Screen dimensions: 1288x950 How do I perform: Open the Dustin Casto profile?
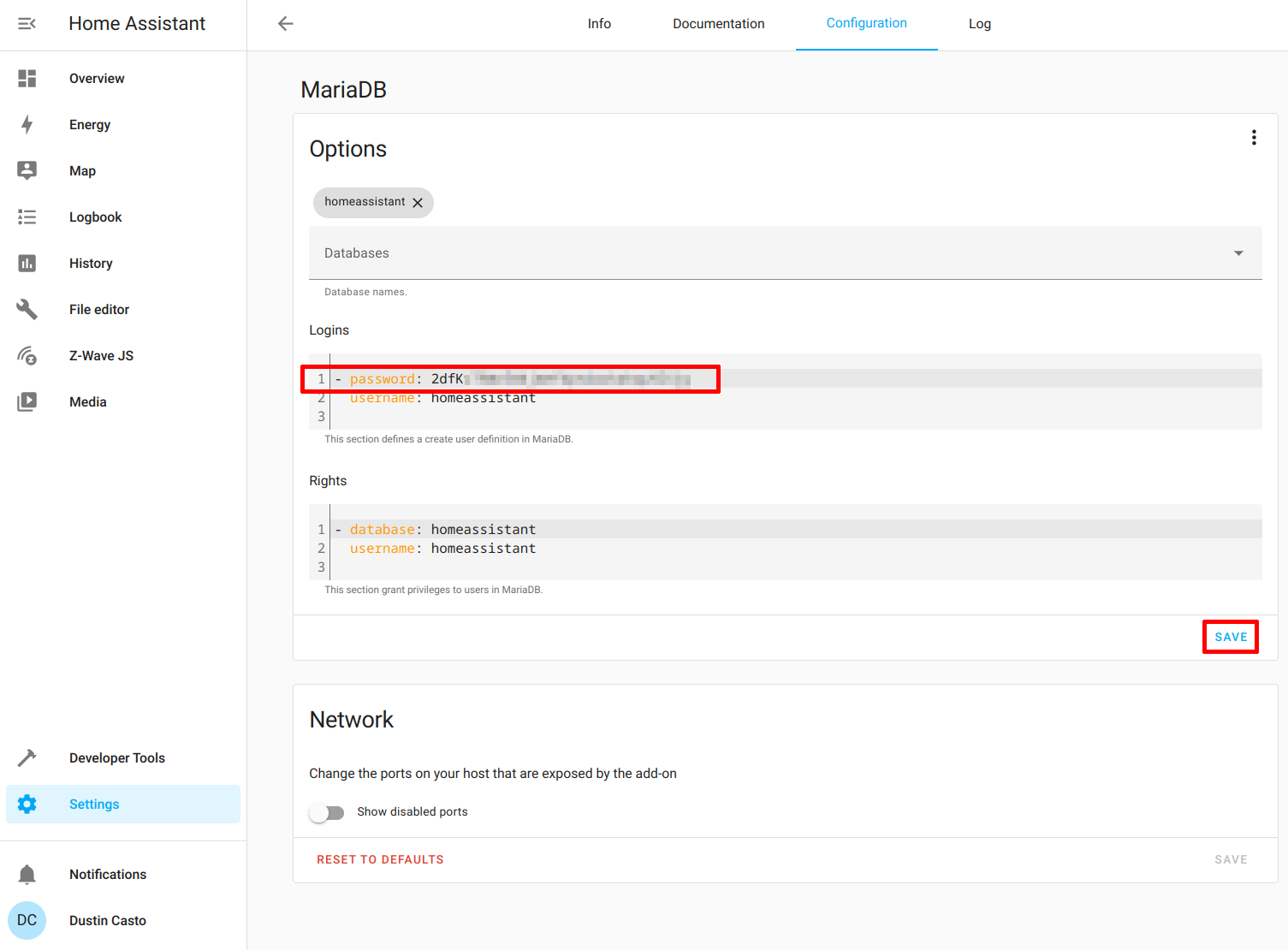123,920
